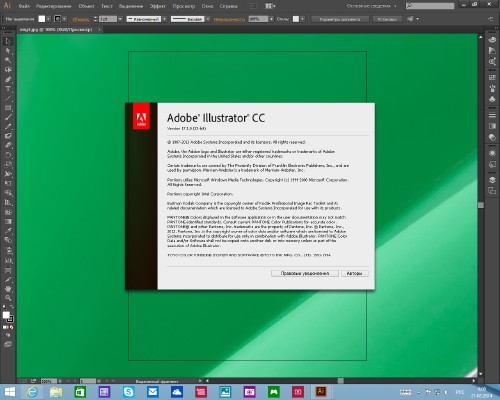Image resolution: width=500 pixels, height=400 pixels.
Task: Select the Shape Builder tool
Action: [x=8, y=193]
